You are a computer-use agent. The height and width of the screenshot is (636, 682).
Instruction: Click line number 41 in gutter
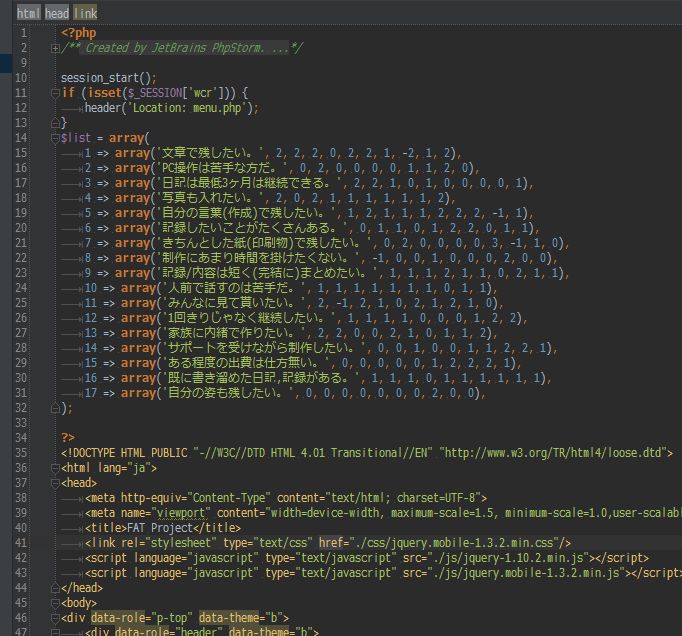21,543
